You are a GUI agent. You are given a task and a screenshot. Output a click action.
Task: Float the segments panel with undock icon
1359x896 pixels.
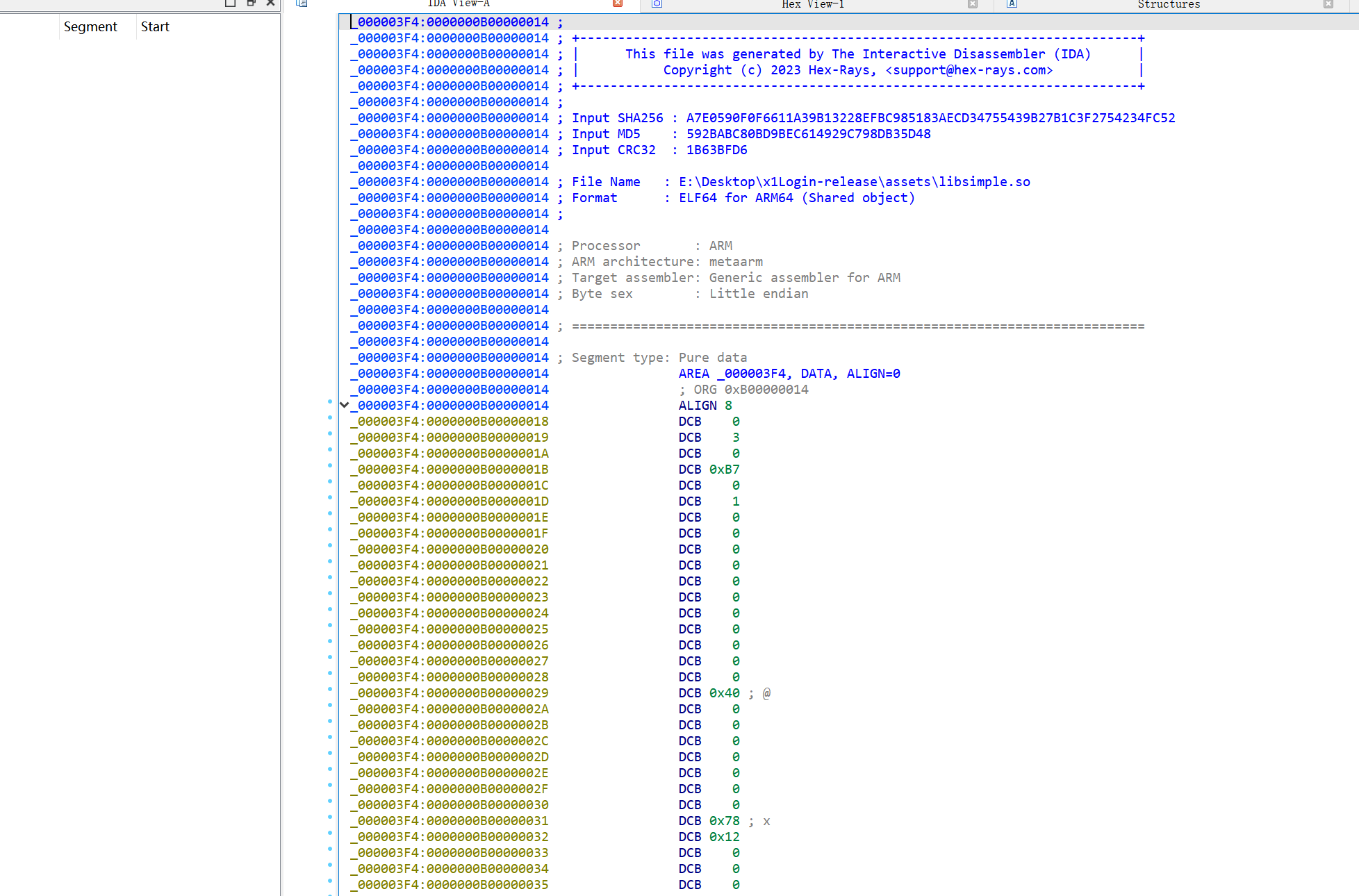[x=251, y=3]
